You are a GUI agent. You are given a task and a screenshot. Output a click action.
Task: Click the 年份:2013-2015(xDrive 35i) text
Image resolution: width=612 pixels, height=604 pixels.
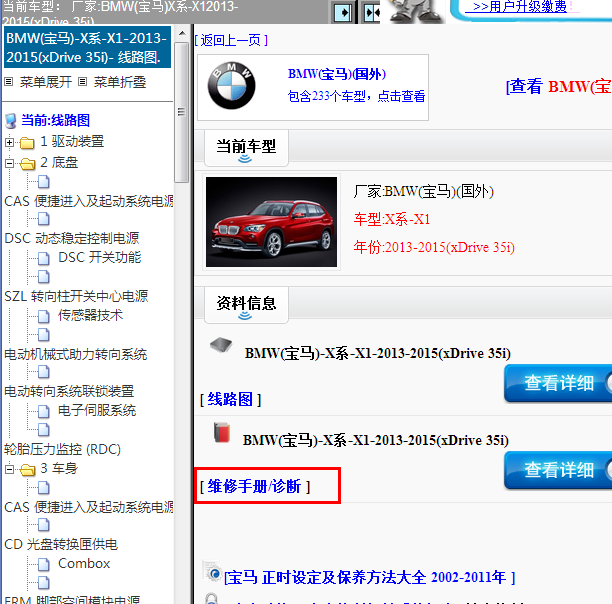pyautogui.click(x=434, y=247)
